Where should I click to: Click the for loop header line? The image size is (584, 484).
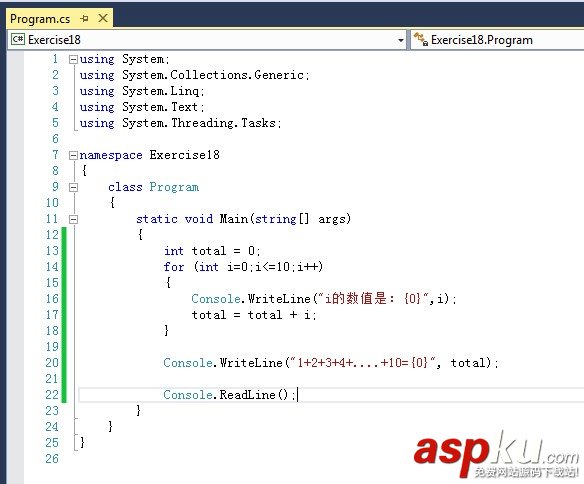pyautogui.click(x=243, y=267)
